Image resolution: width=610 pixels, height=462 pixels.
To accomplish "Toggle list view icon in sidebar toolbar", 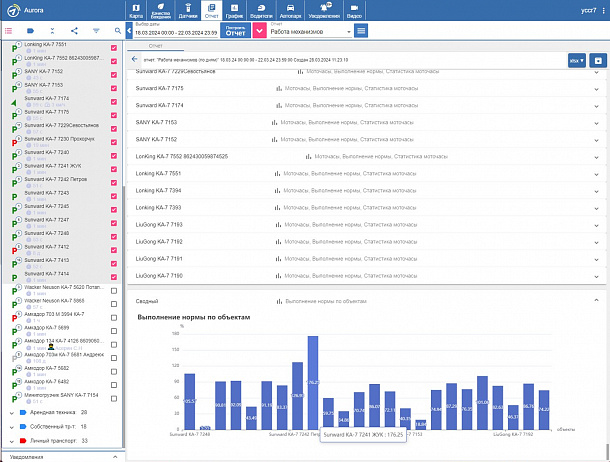I will pos(8,31).
